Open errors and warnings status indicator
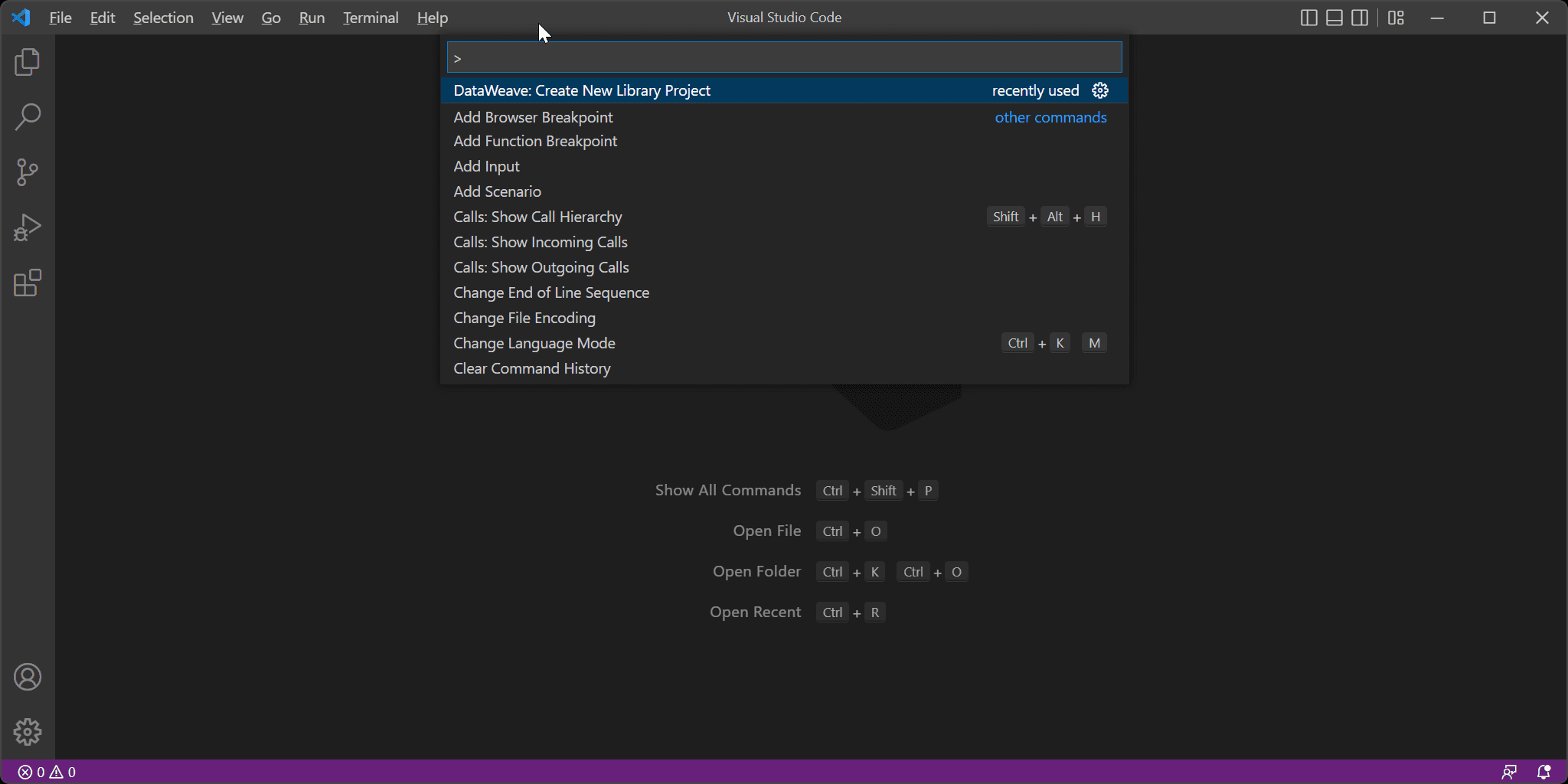 coord(47,772)
